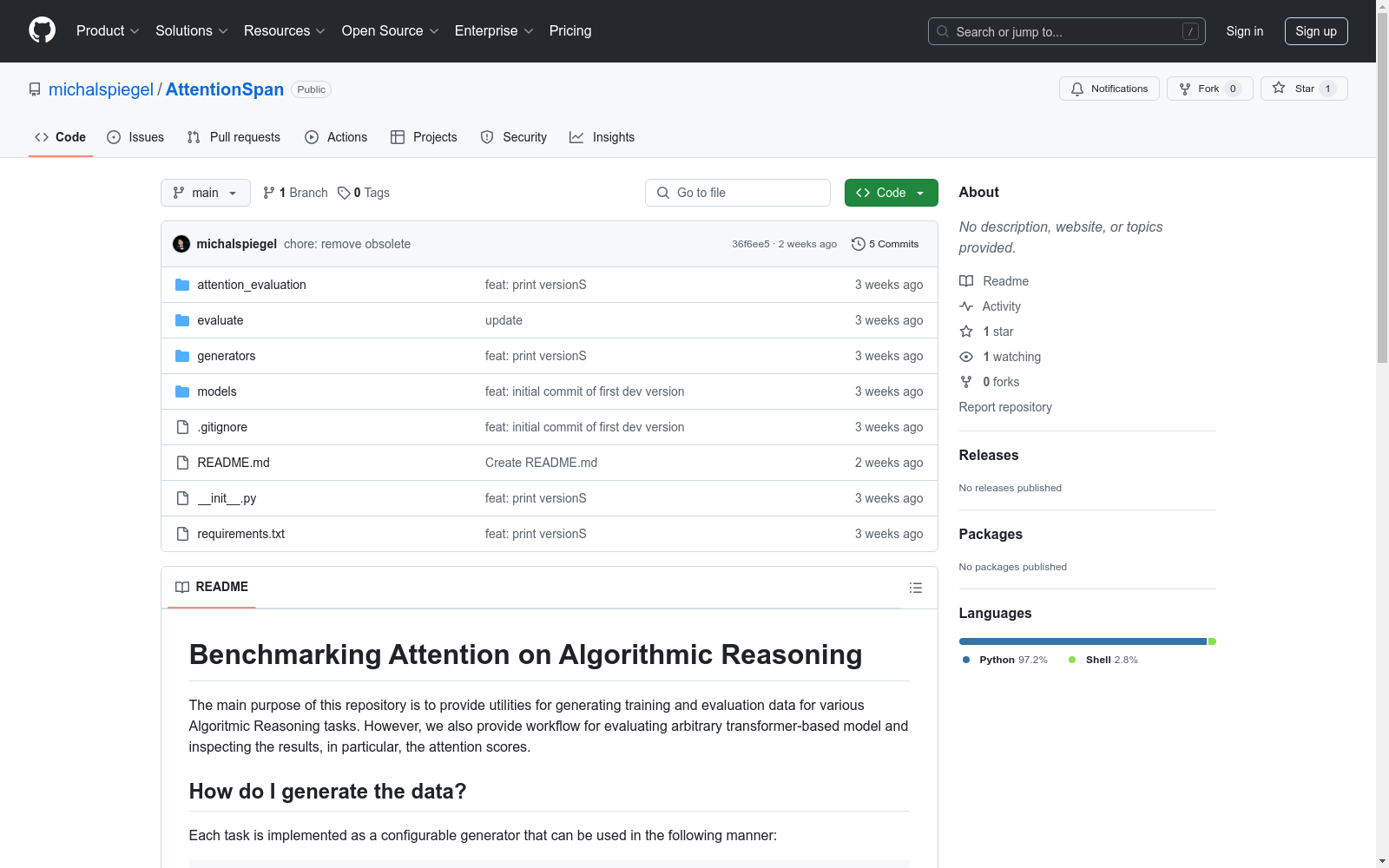This screenshot has width=1389, height=868.
Task: Click the Sign up button
Action: 1316,31
